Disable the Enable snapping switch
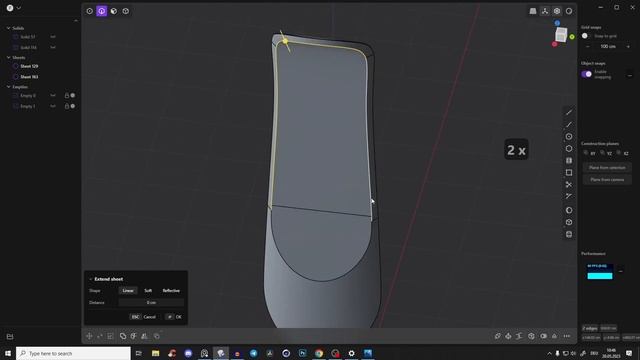This screenshot has width=640, height=360. (x=587, y=74)
